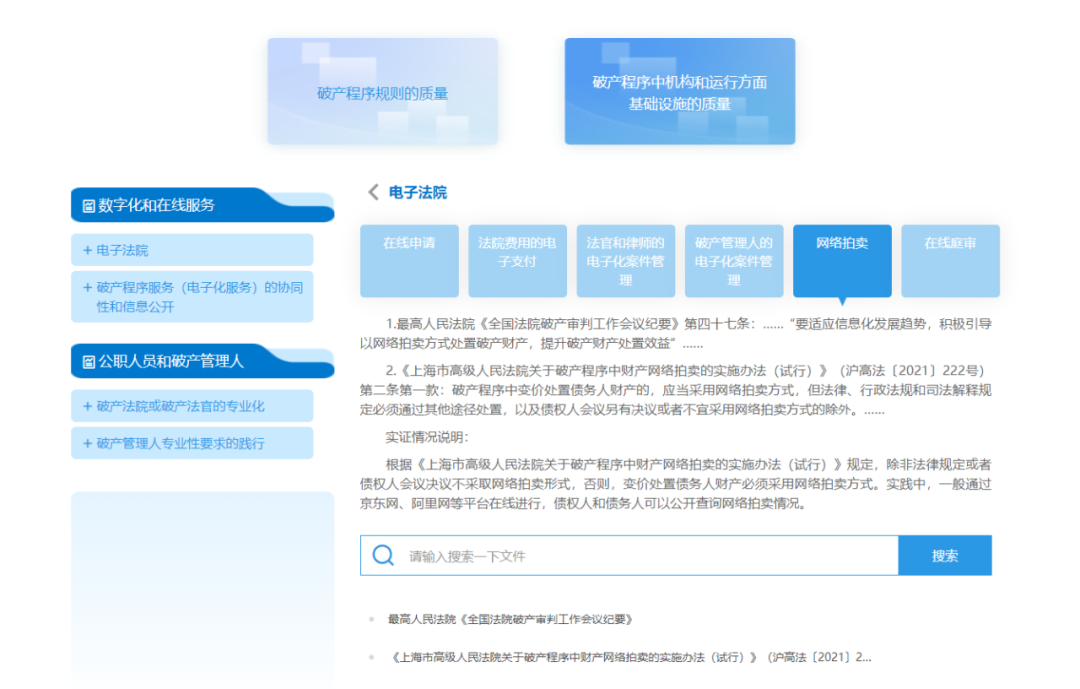Open 最高人民法院《全国法院破产审判工作会议纪要》 document link
The height and width of the screenshot is (689, 1080).
[x=510, y=620]
